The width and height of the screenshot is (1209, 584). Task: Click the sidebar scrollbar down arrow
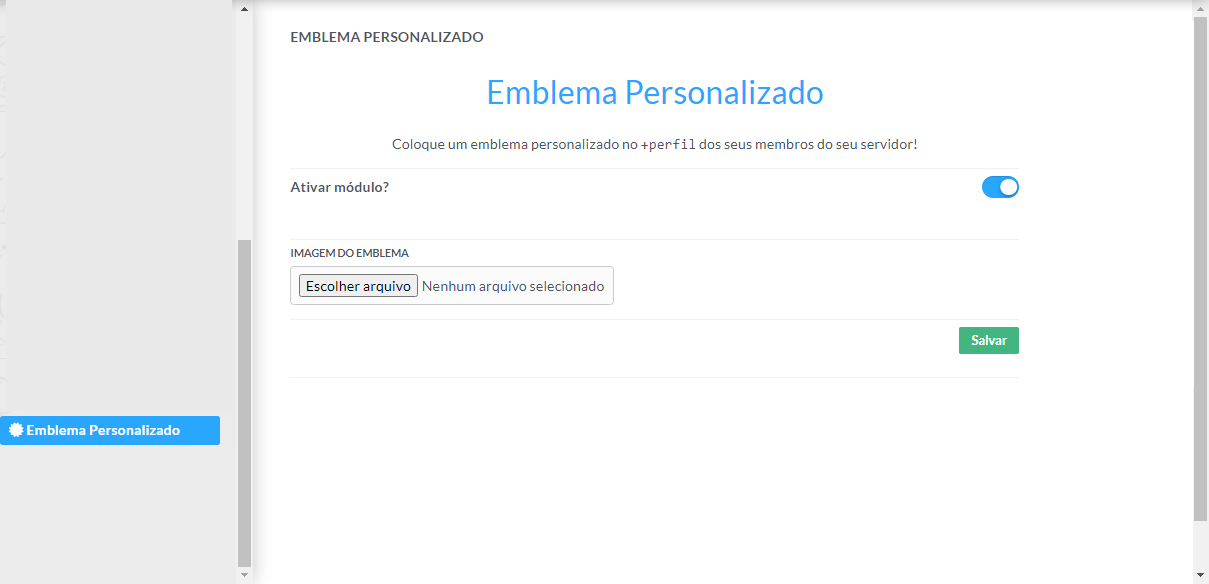244,576
